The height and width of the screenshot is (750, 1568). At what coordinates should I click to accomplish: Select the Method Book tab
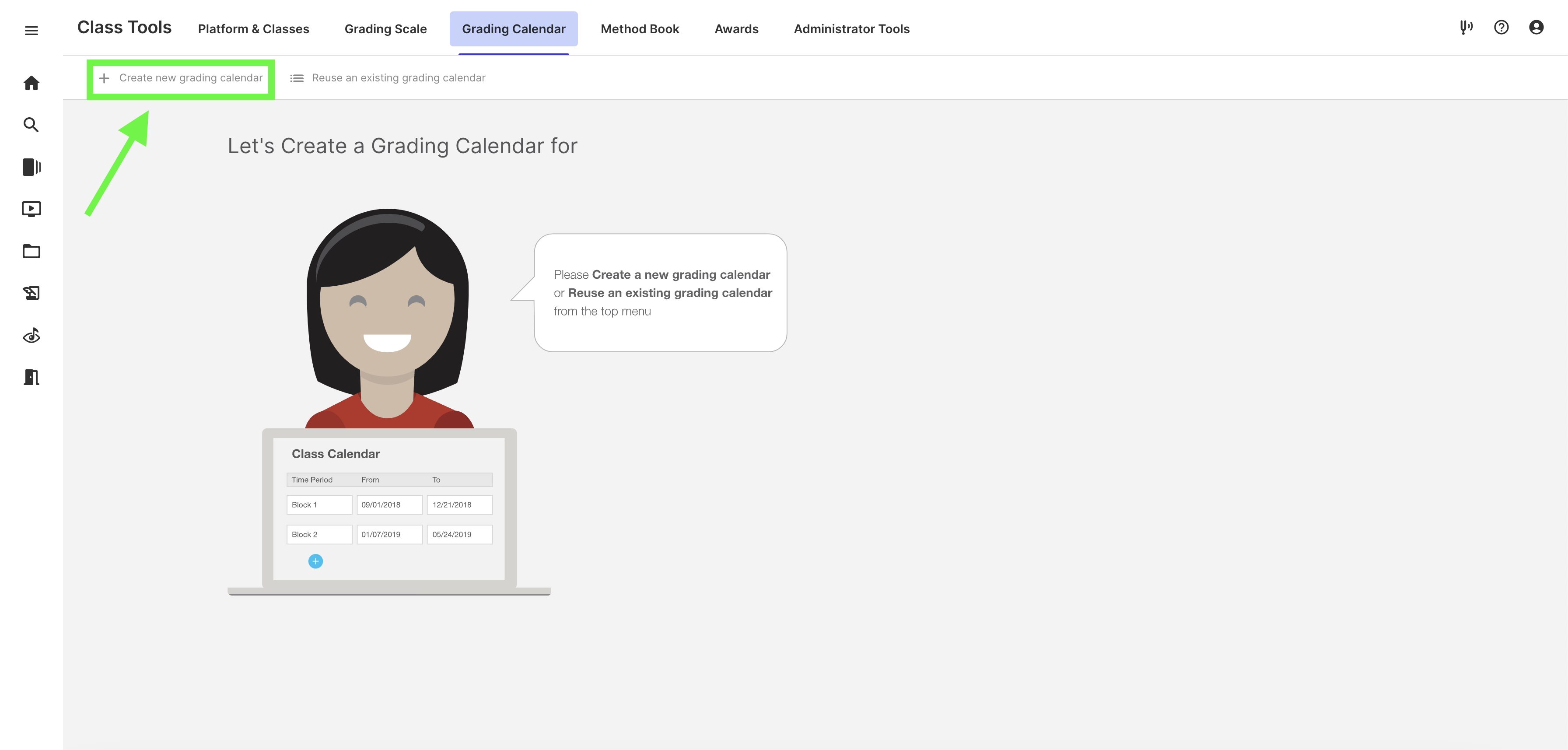(640, 28)
